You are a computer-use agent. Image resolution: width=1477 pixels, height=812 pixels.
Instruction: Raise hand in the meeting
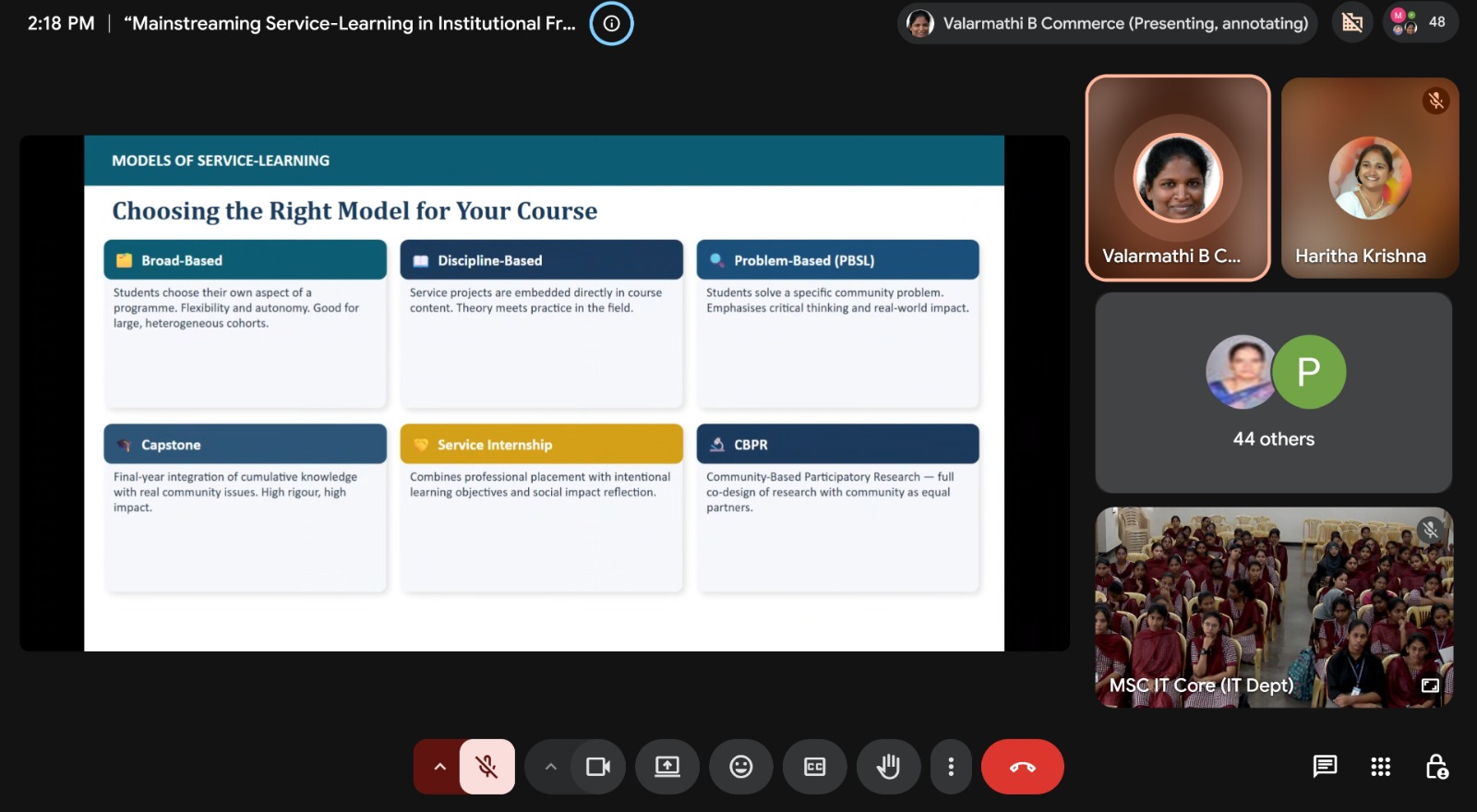point(889,767)
